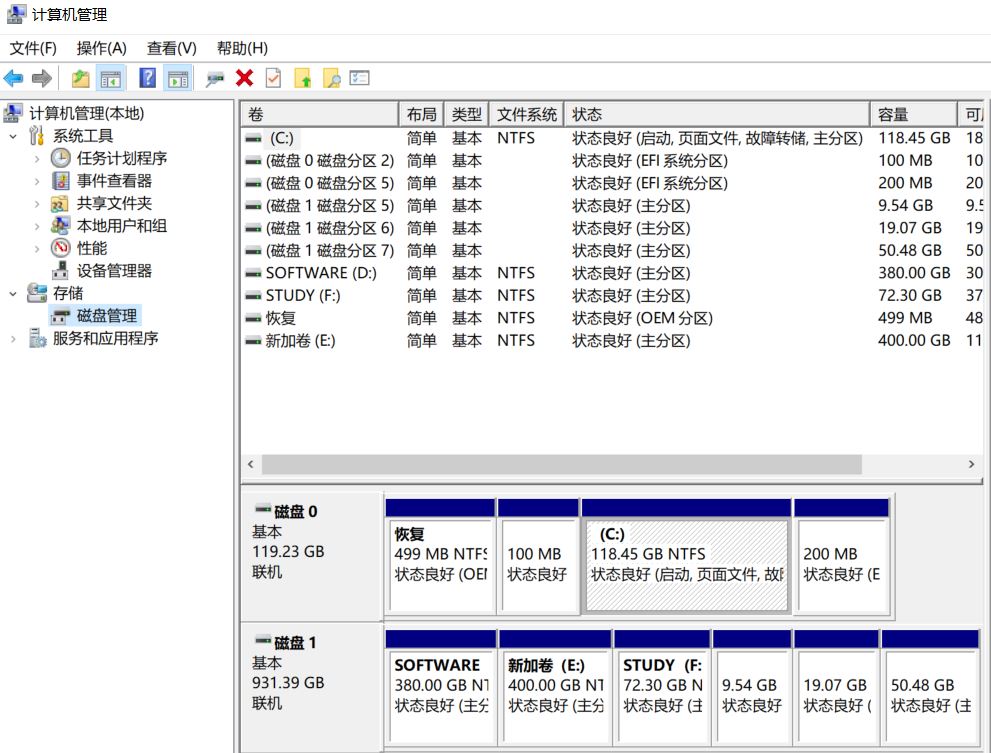Expand the 服务和应用程序 node

13,339
